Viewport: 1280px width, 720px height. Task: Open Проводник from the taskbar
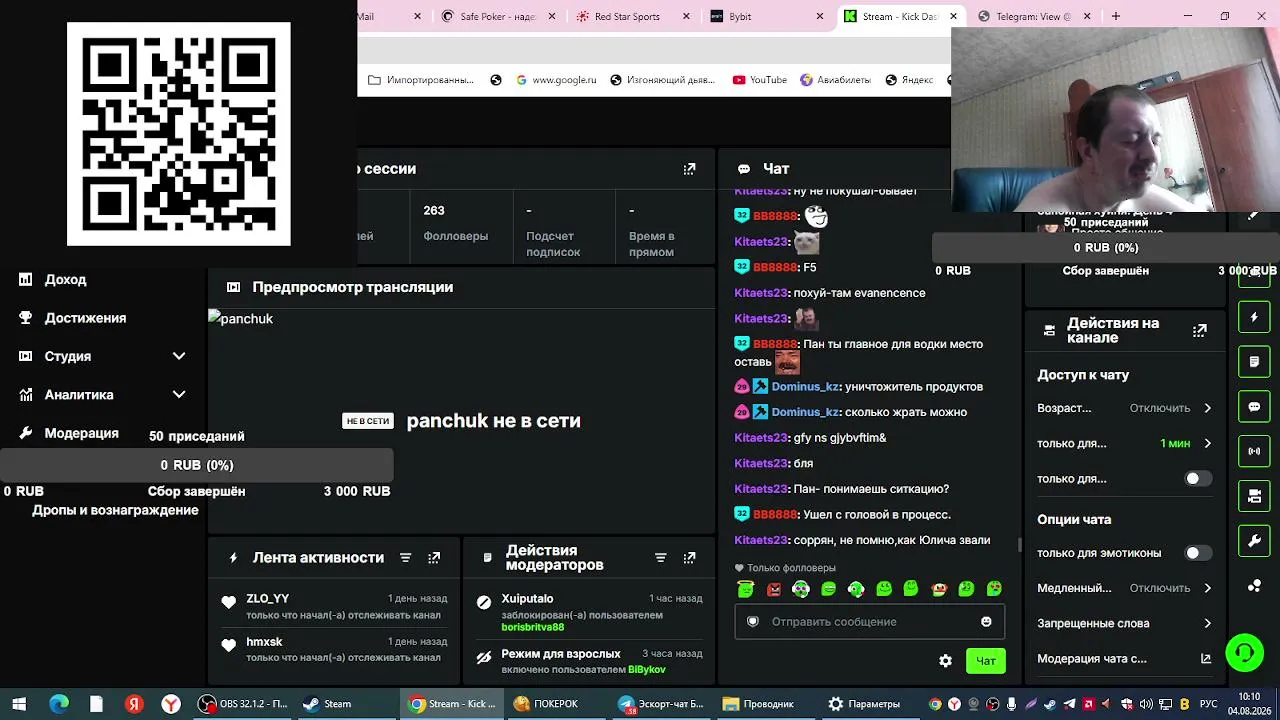(759, 704)
